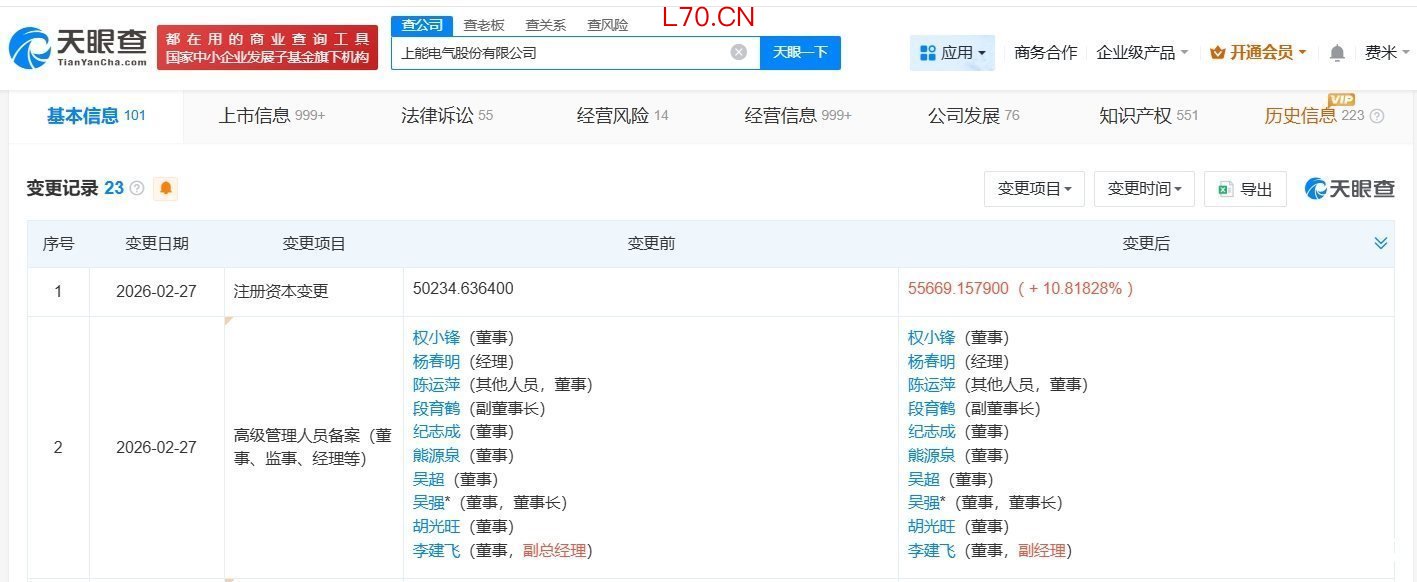Image resolution: width=1417 pixels, height=582 pixels.
Task: Select the 公司发展 tab
Action: click(974, 116)
